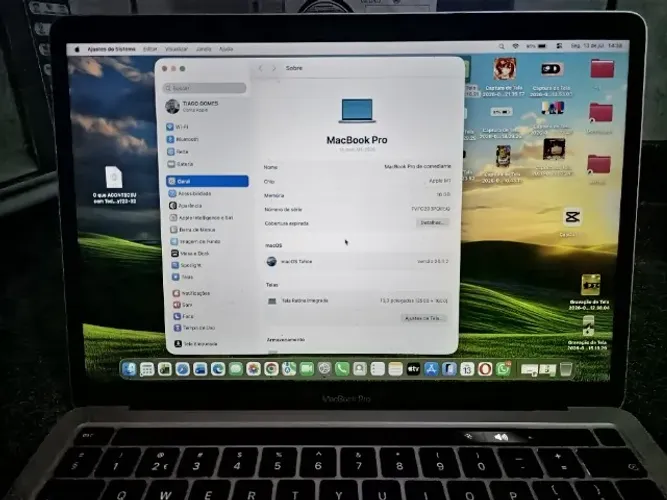Click the serial number value
667x500 pixels.
point(430,209)
